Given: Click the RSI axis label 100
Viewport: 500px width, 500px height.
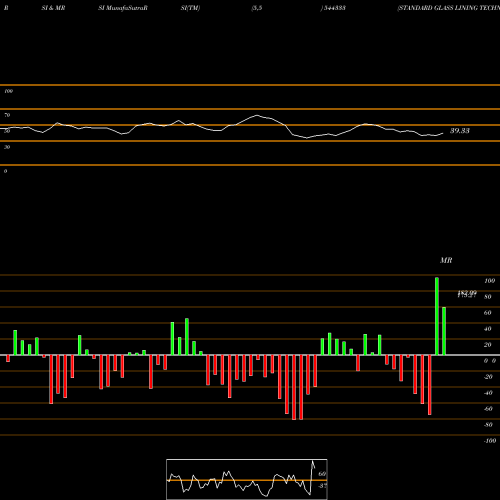Looking at the screenshot, I should tap(8, 91).
